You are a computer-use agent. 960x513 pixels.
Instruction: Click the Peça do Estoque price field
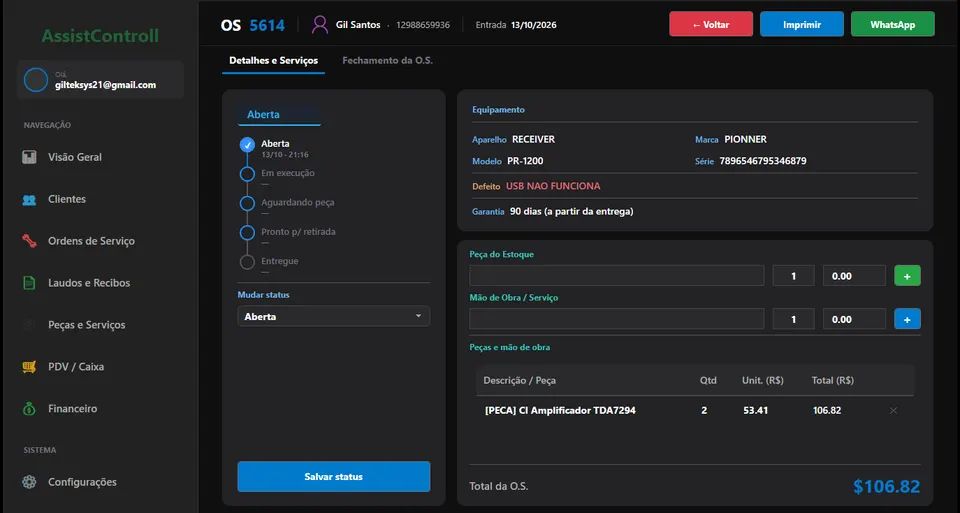854,276
